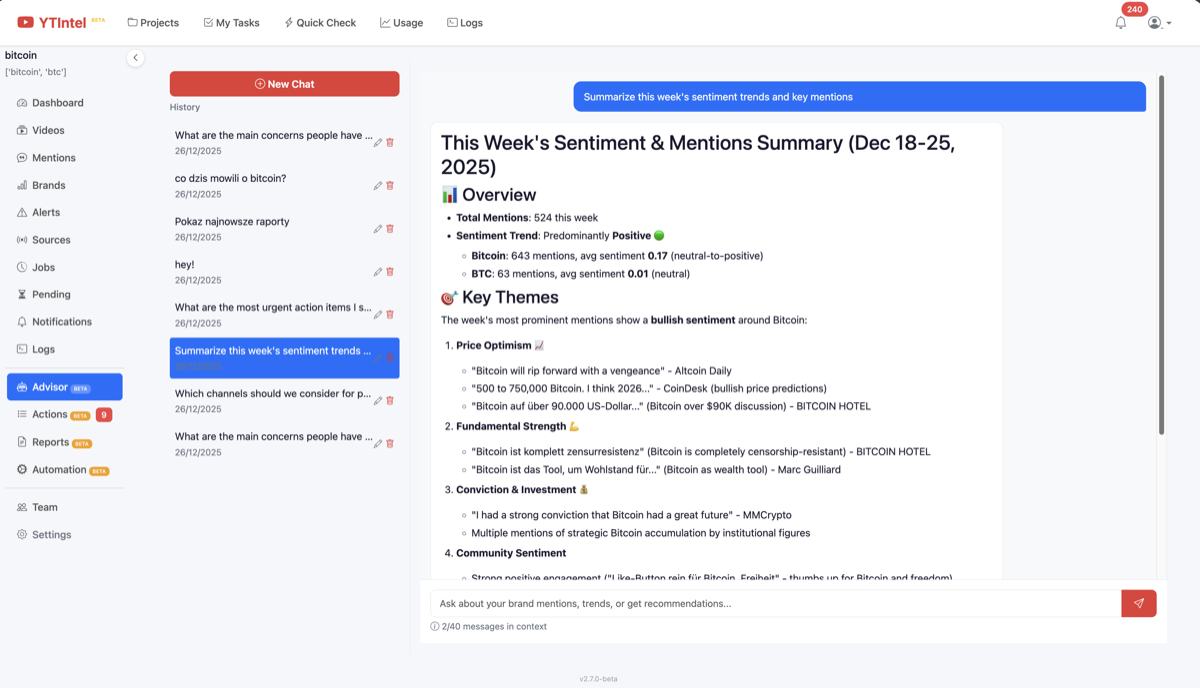Switch to the My Tasks tab
Image resolution: width=1200 pixels, height=688 pixels.
(231, 22)
